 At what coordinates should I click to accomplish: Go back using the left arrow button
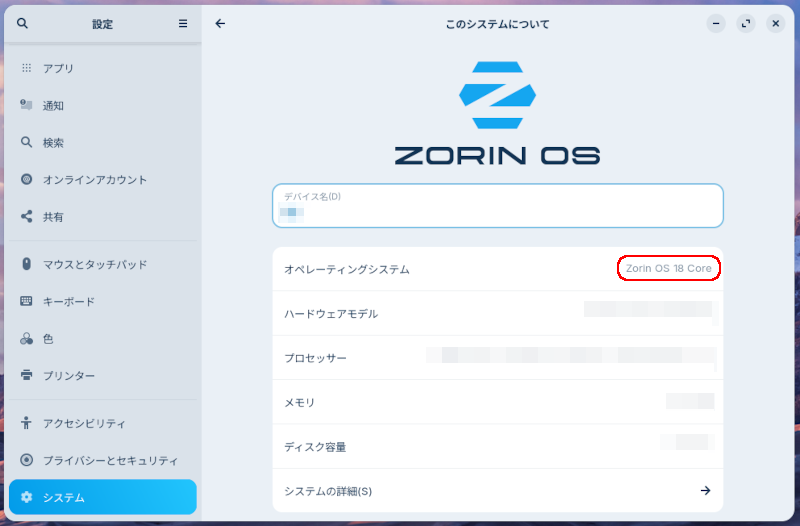[x=220, y=24]
